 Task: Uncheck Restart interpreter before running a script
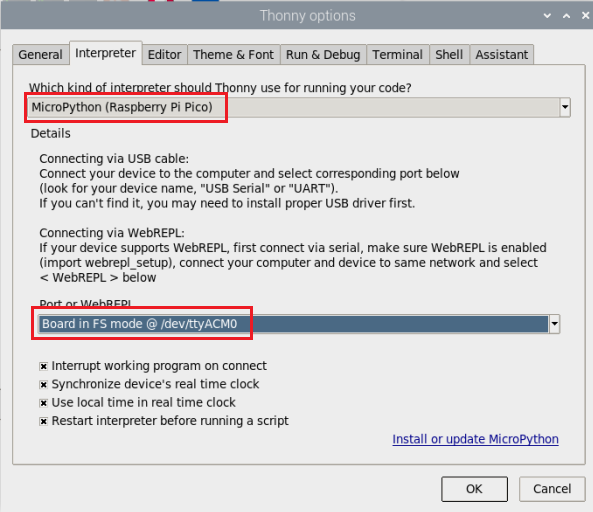click(43, 421)
